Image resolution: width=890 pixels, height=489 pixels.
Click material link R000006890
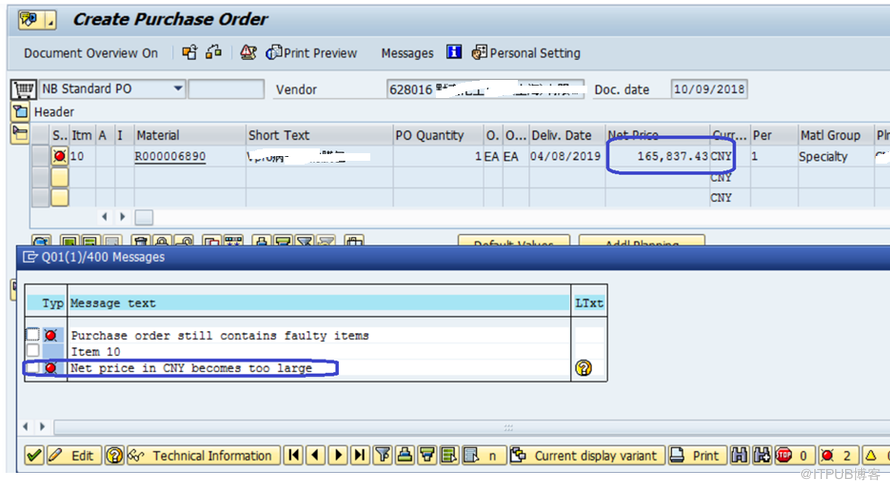click(x=170, y=157)
